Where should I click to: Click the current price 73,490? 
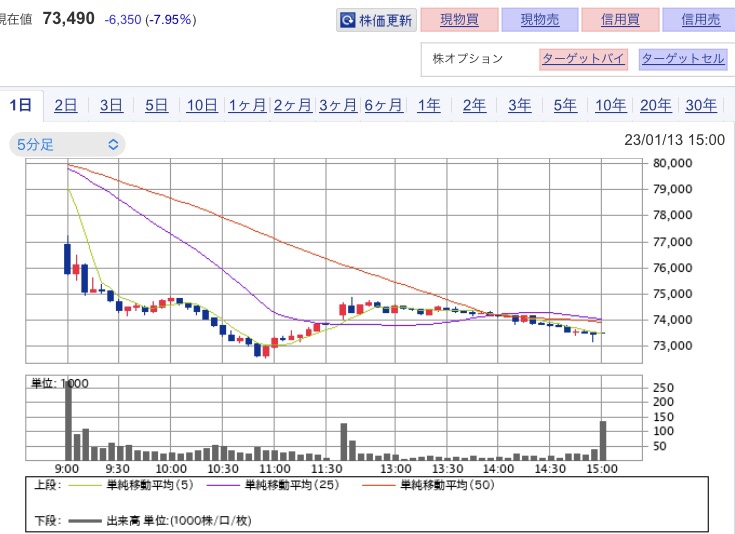tap(68, 19)
